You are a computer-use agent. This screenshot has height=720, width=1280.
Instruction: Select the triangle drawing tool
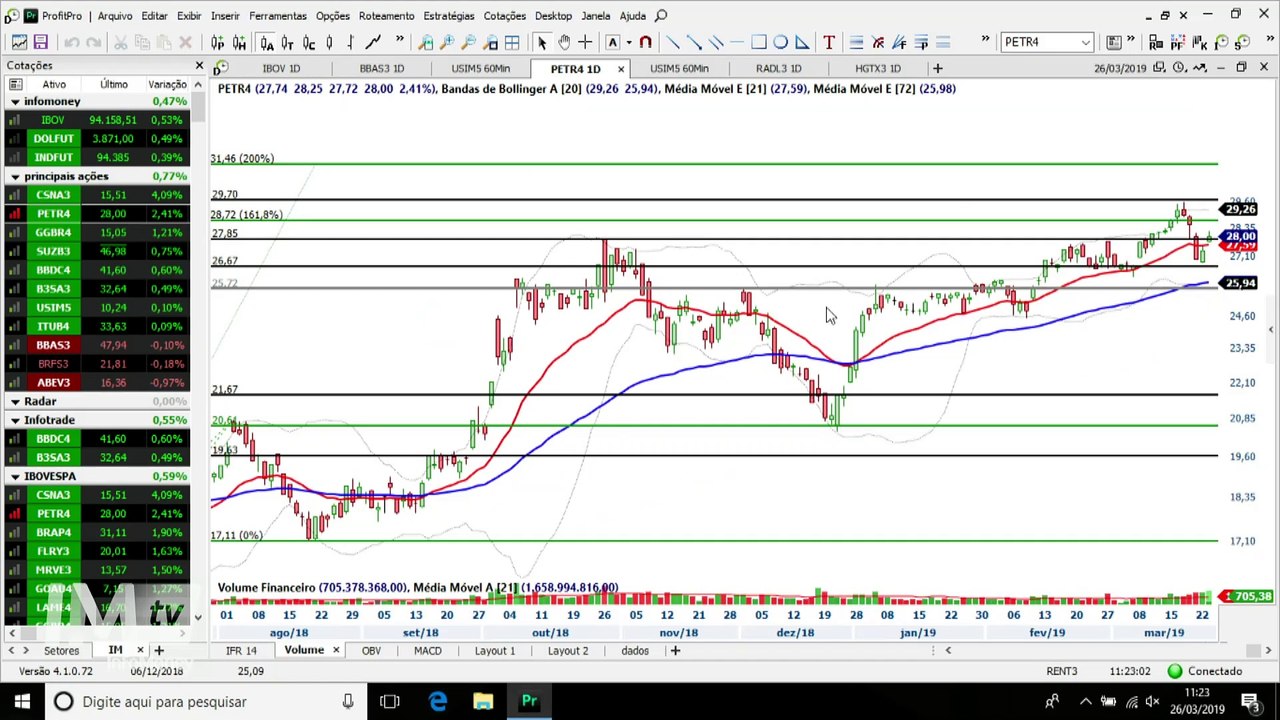pos(802,42)
